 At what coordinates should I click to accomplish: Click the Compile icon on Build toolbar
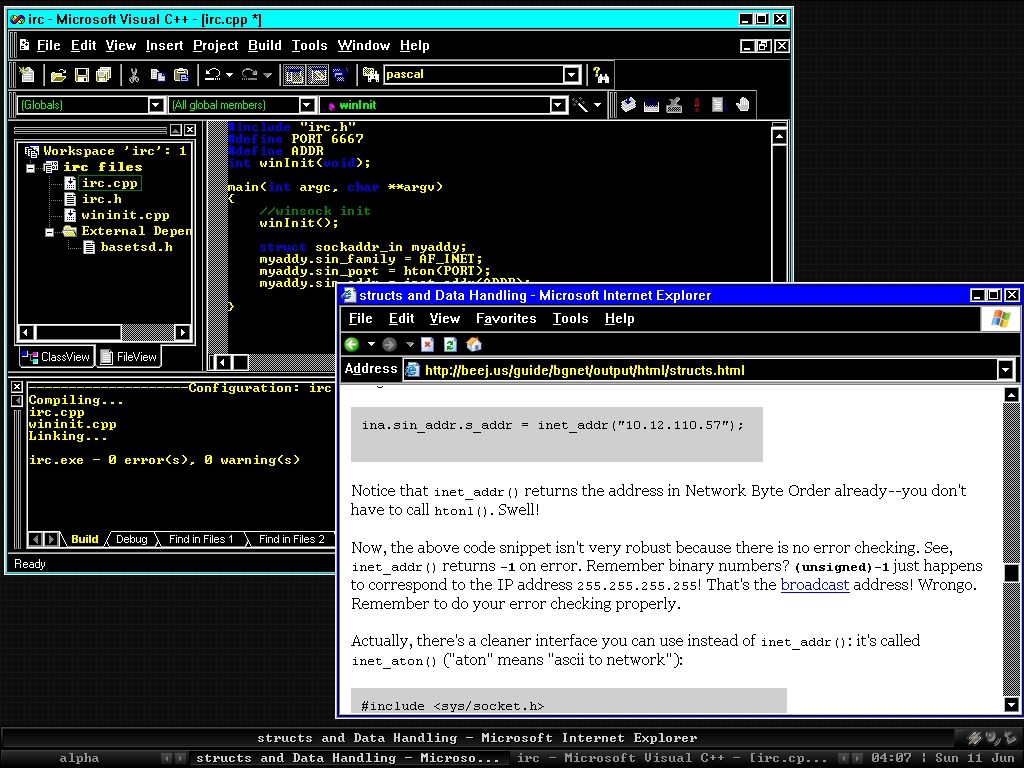[628, 104]
